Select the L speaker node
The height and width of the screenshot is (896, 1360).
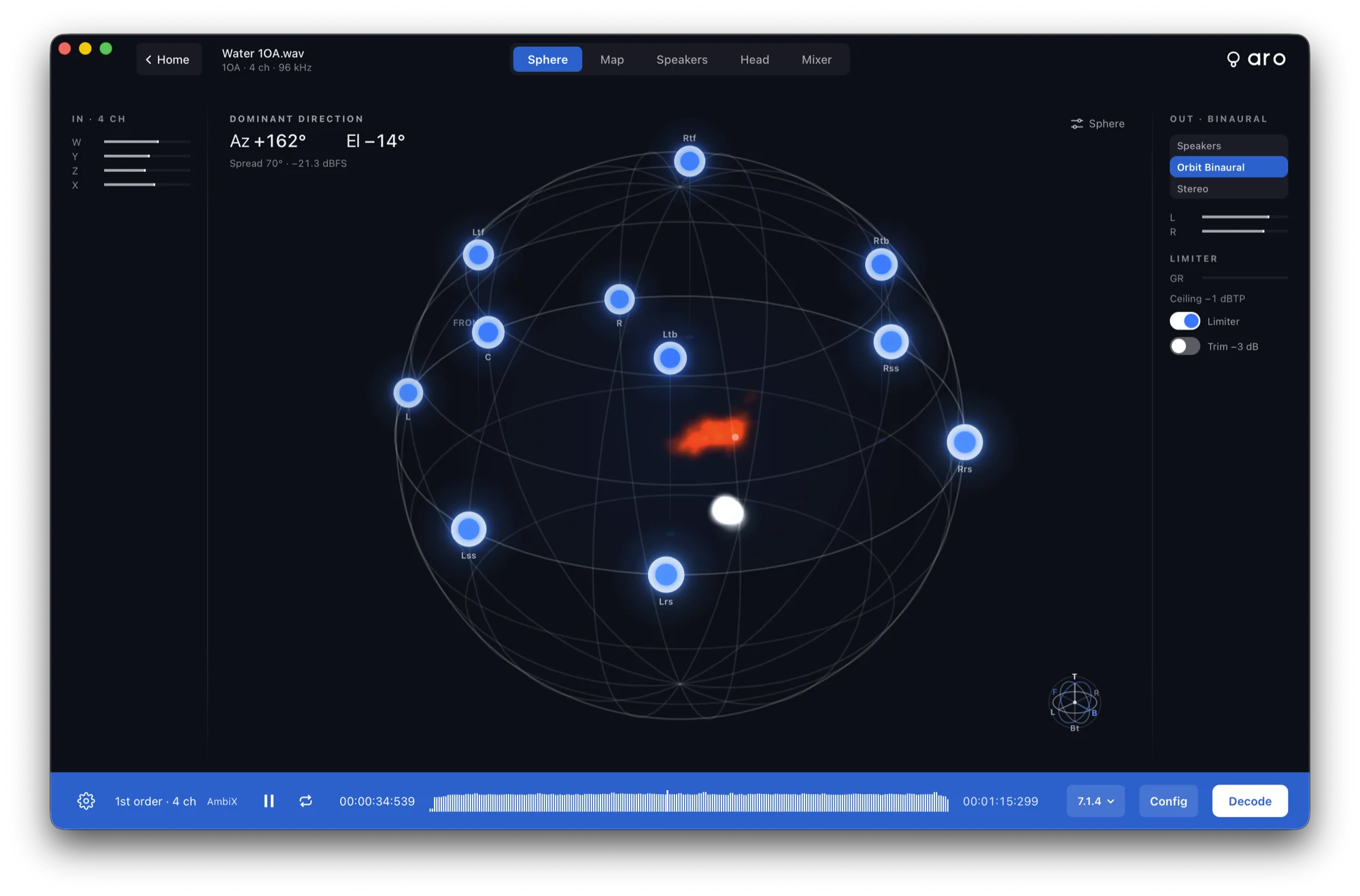[x=408, y=393]
